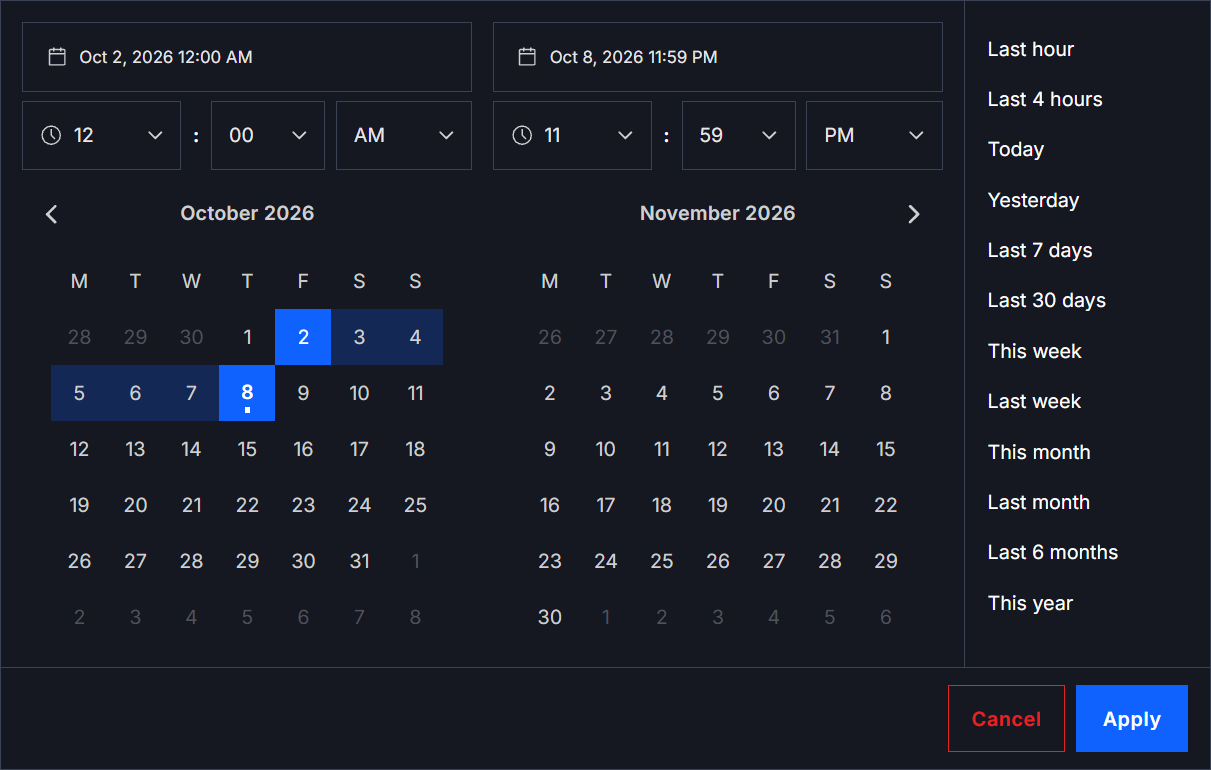Pick the Last 7 days preset
Image resolution: width=1211 pixels, height=770 pixels.
(1040, 250)
